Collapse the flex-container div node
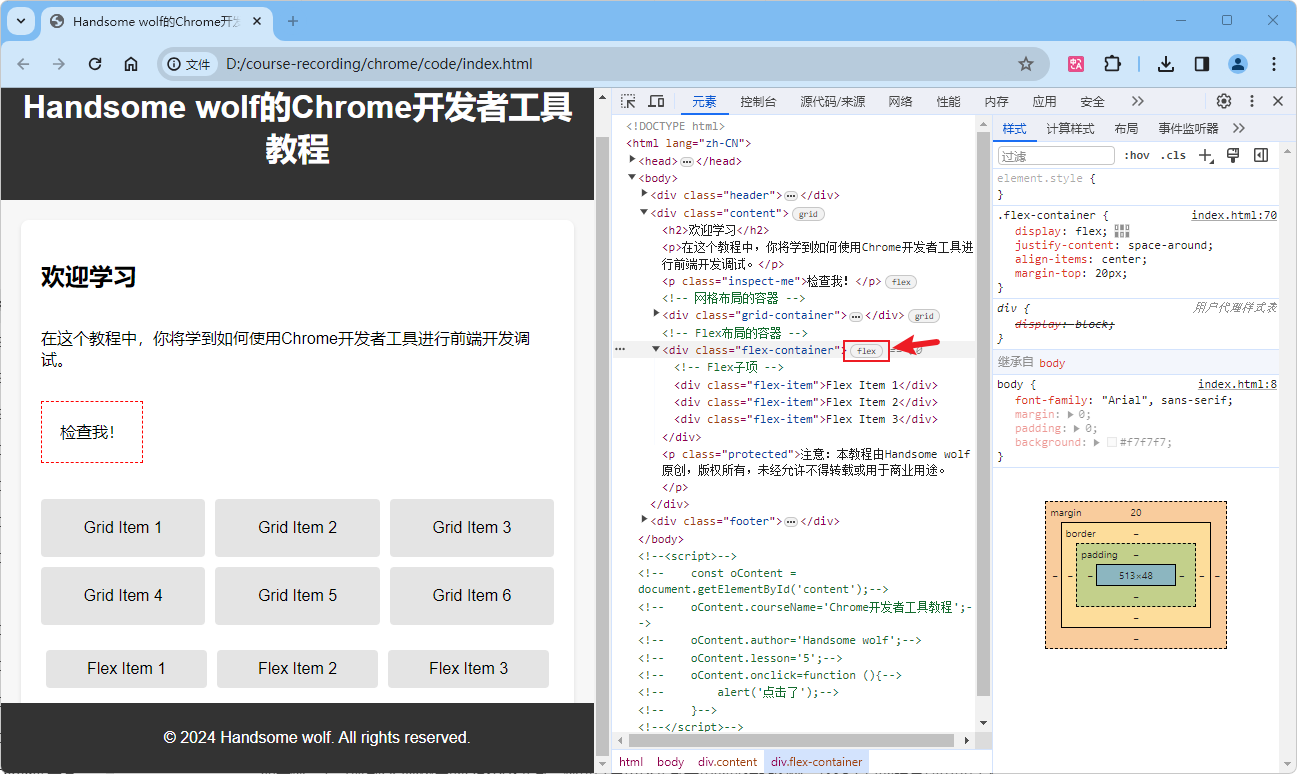 (657, 349)
